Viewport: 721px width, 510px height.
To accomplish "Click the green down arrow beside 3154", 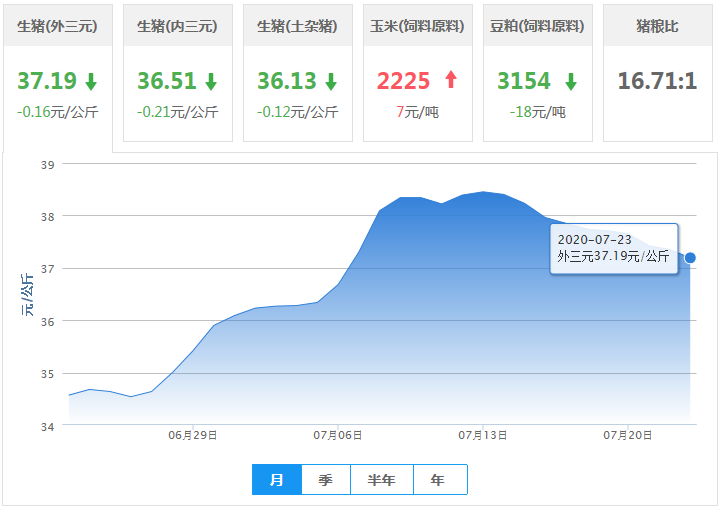I will pyautogui.click(x=571, y=81).
